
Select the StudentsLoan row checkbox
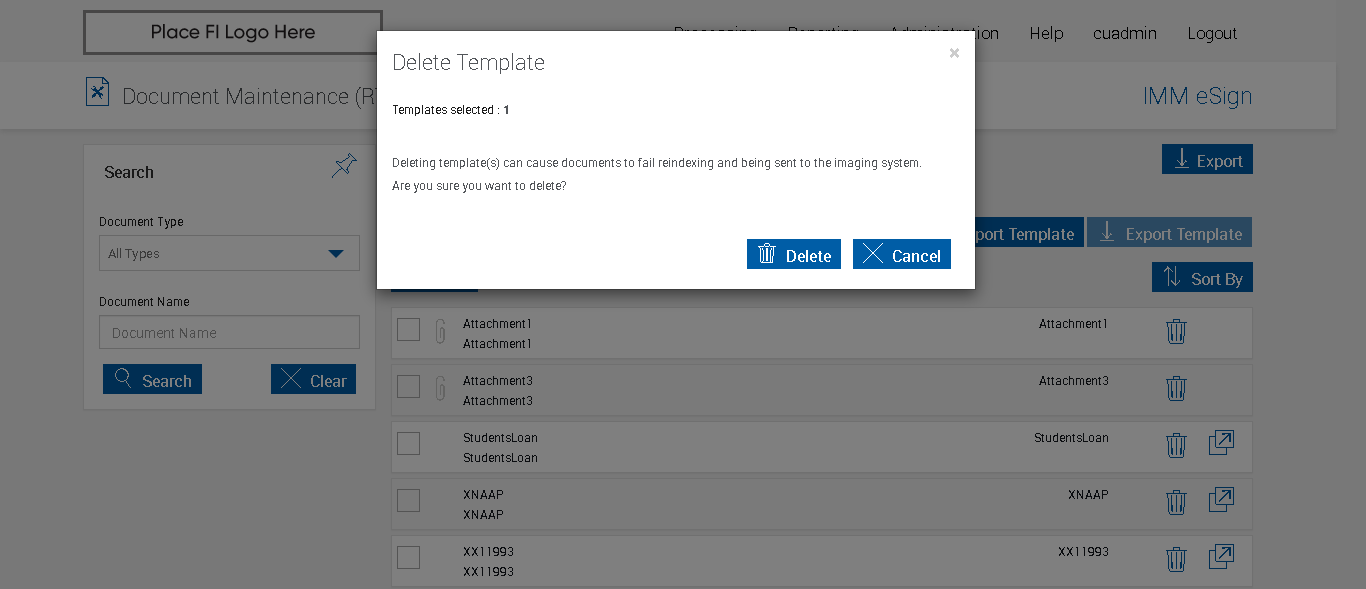[408, 443]
